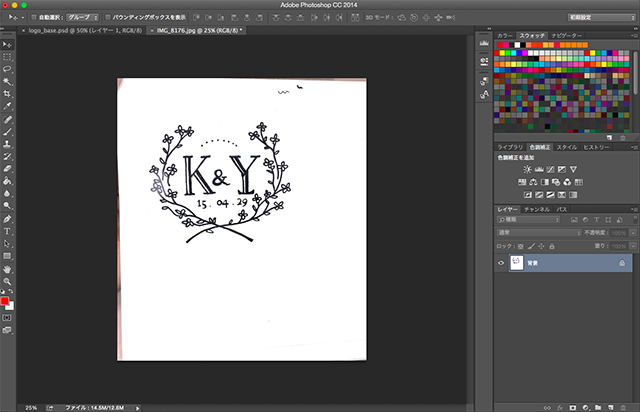
Task: Select the Zoom tool
Action: (x=7, y=282)
